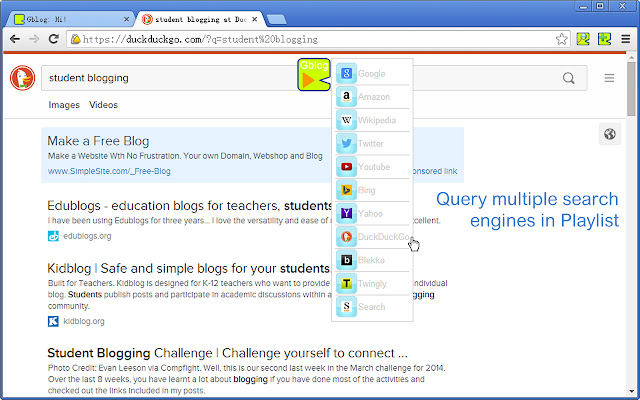Click the globe region icon
Screen dimensions: 640x400
[610, 134]
